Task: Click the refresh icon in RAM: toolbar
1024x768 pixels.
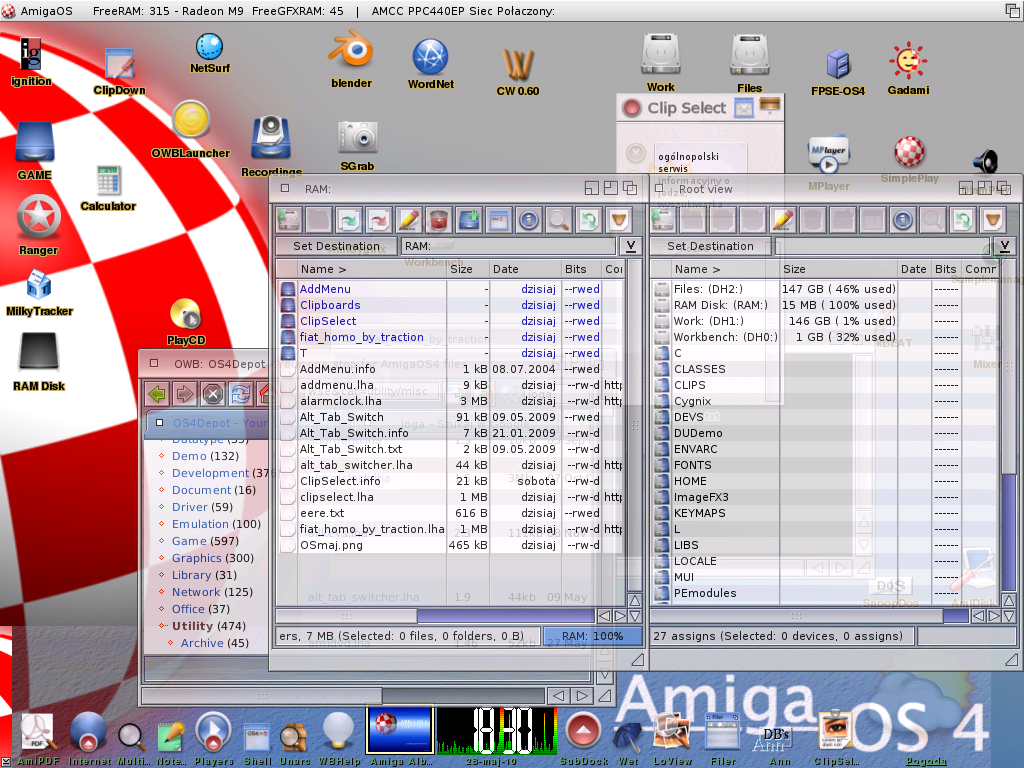Action: pos(588,220)
